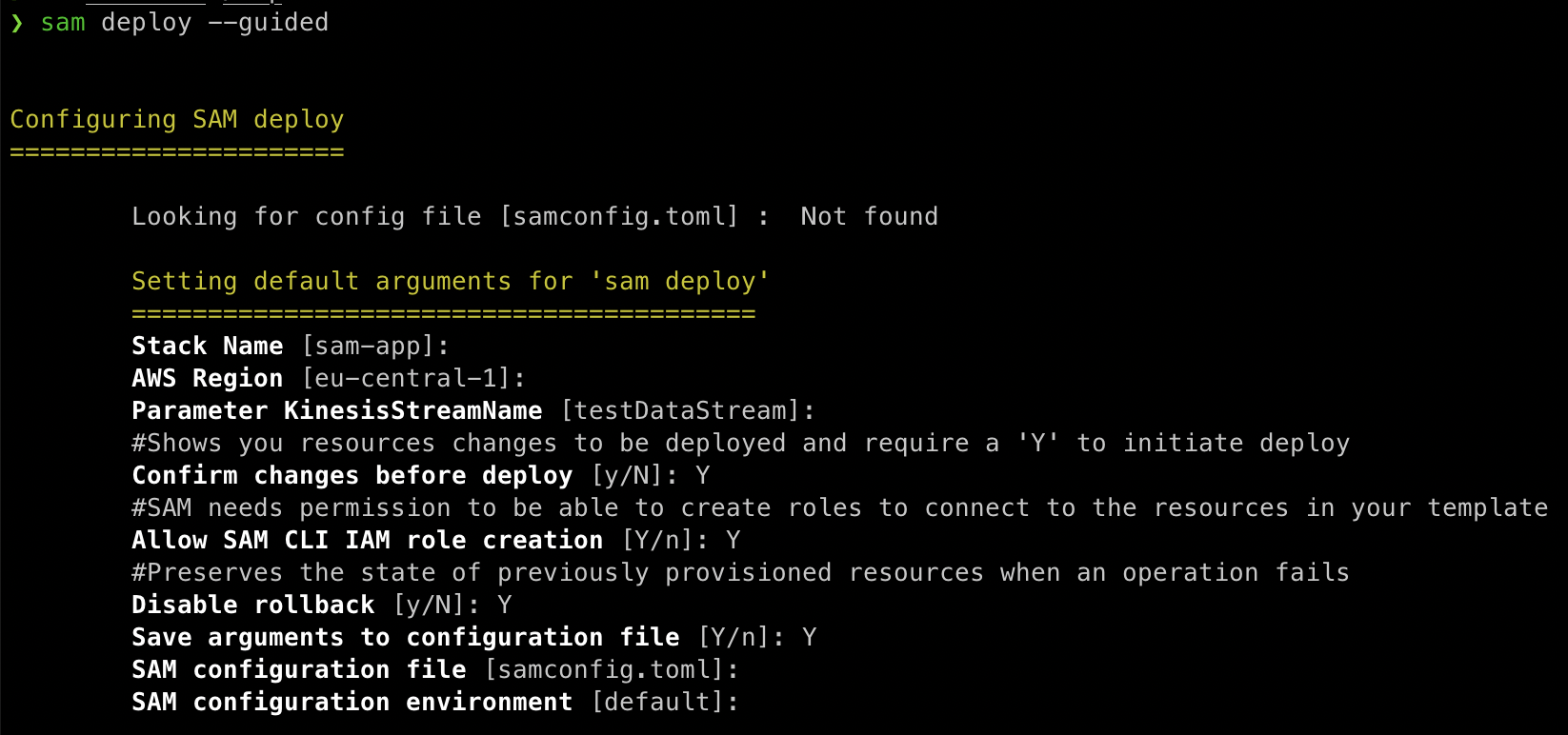Click the Y answer after 'IAM role creation'
The image size is (1568, 735).
tap(733, 541)
